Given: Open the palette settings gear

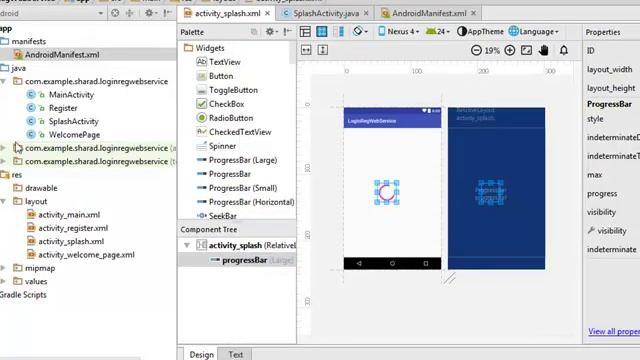Looking at the screenshot, I should (x=271, y=32).
